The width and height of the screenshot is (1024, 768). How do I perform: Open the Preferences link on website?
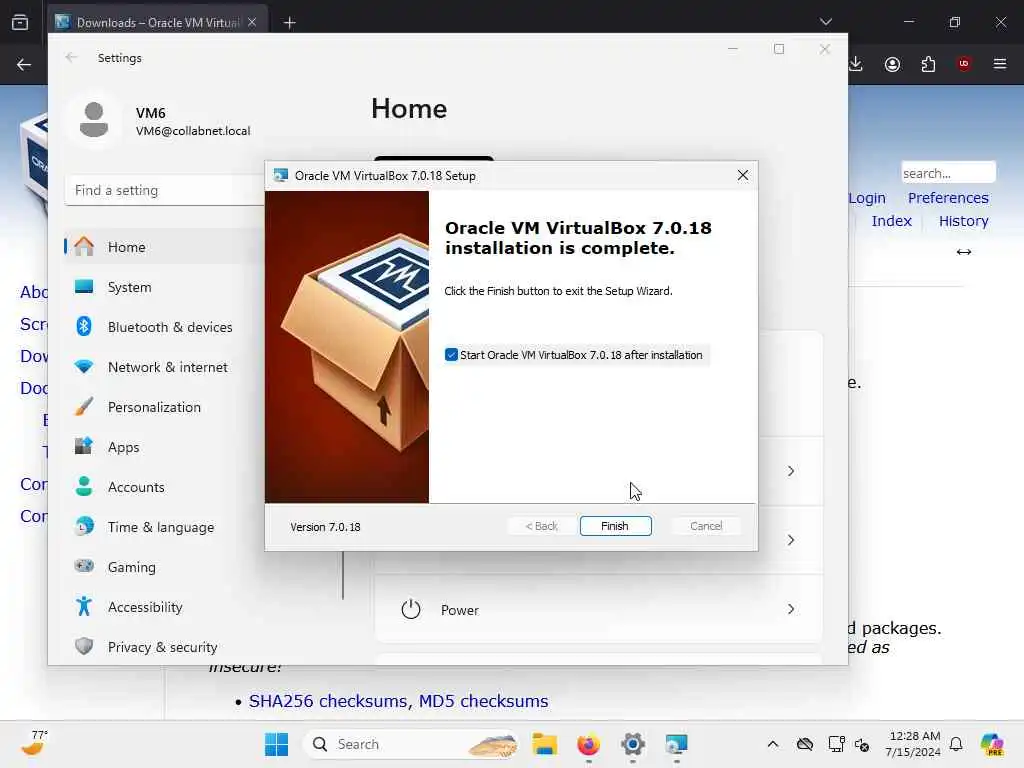tap(948, 198)
